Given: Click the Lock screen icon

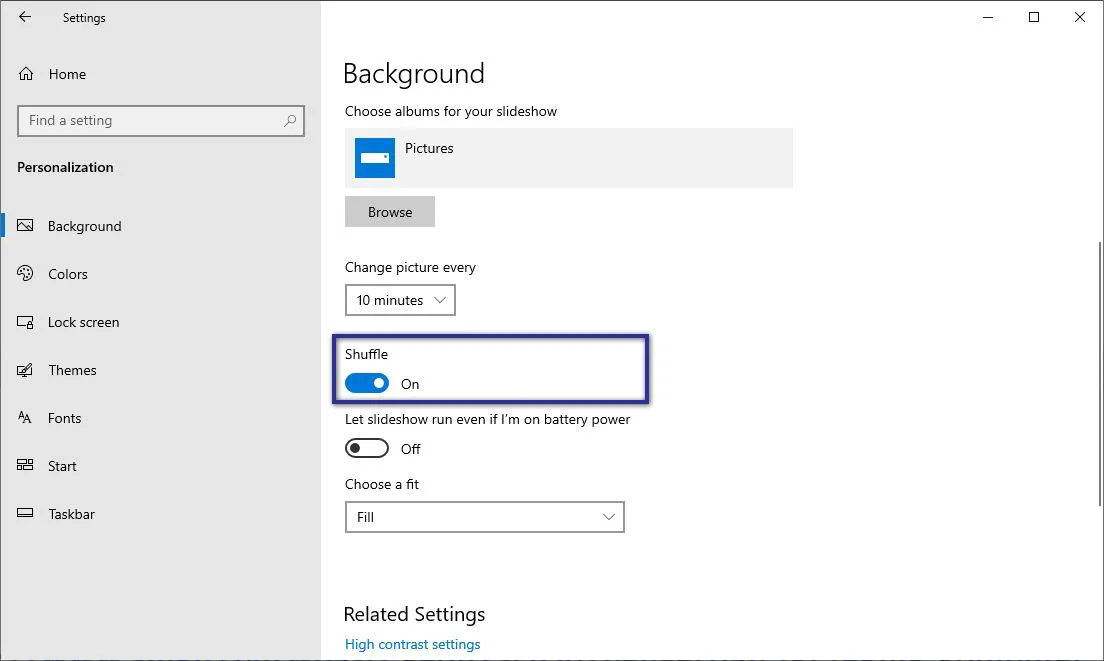Looking at the screenshot, I should click(26, 322).
